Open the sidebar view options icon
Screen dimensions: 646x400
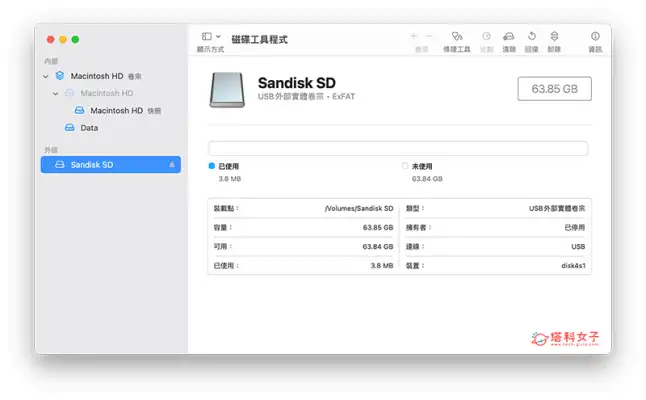(x=207, y=37)
